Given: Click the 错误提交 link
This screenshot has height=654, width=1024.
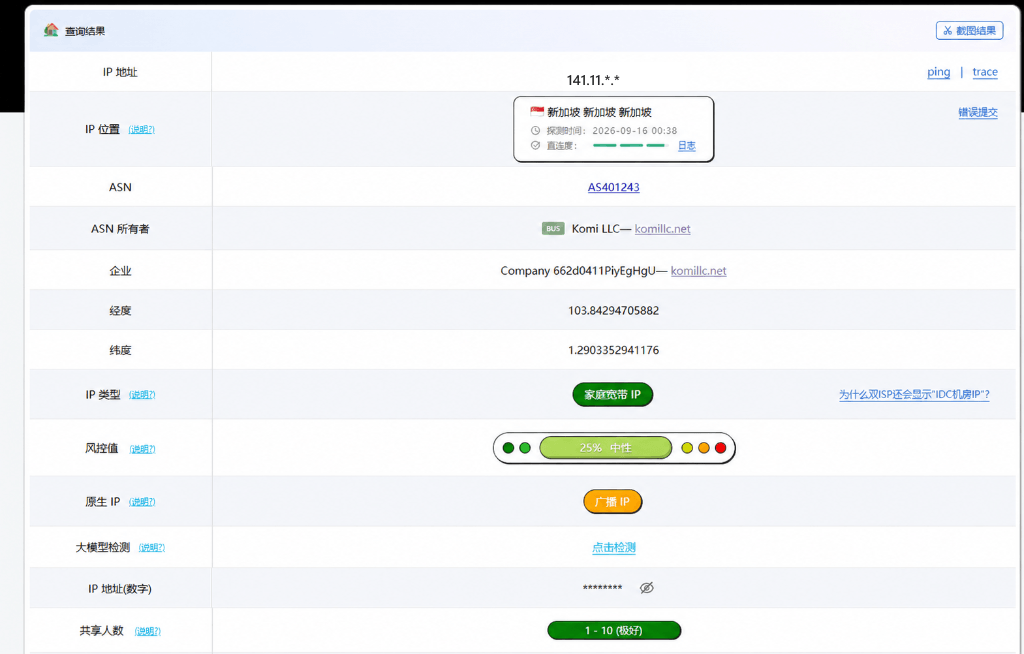Looking at the screenshot, I should point(978,112).
